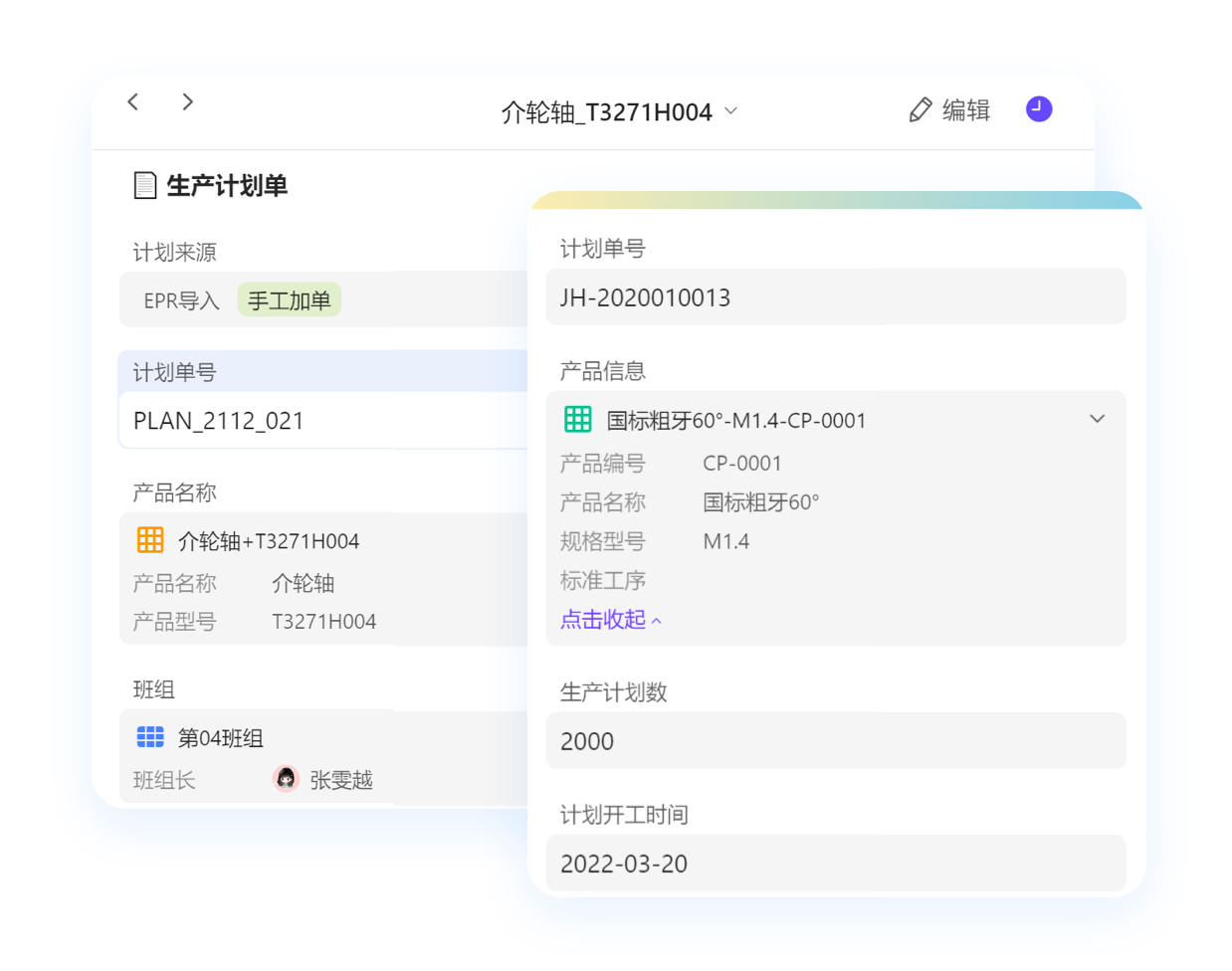Screen dimensions: 1232x971
Task: Click the forward arrow navigation icon
Action: click(187, 101)
